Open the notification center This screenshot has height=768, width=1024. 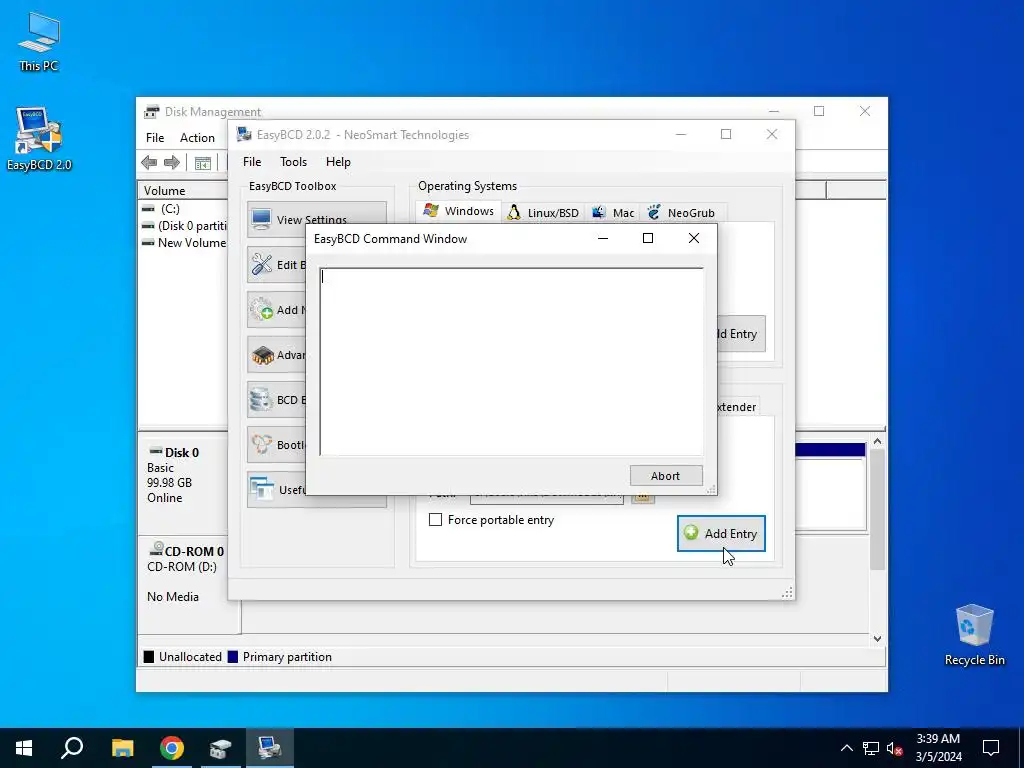coord(991,748)
